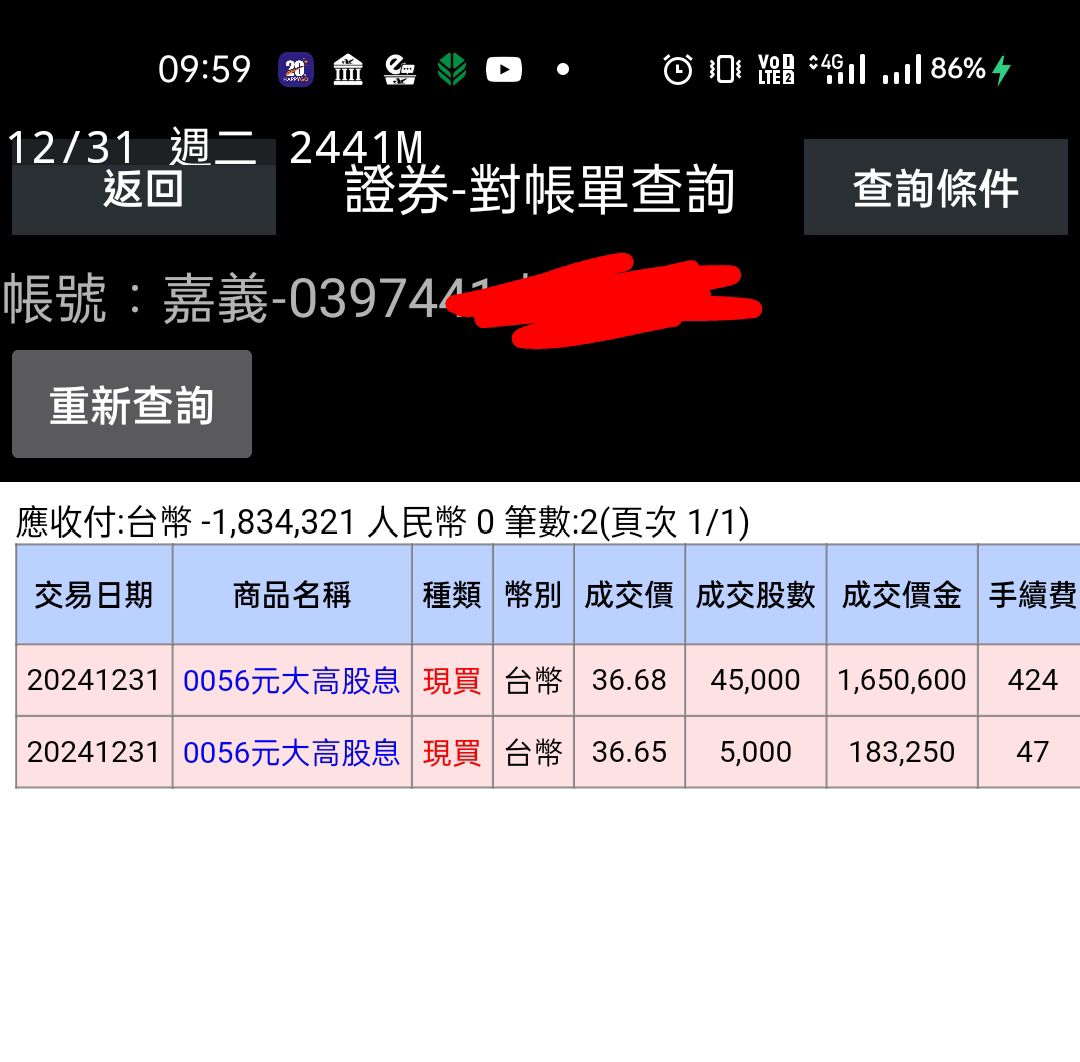The width and height of the screenshot is (1080, 1062).
Task: Tap the vibrate mode status icon
Action: coord(722,70)
